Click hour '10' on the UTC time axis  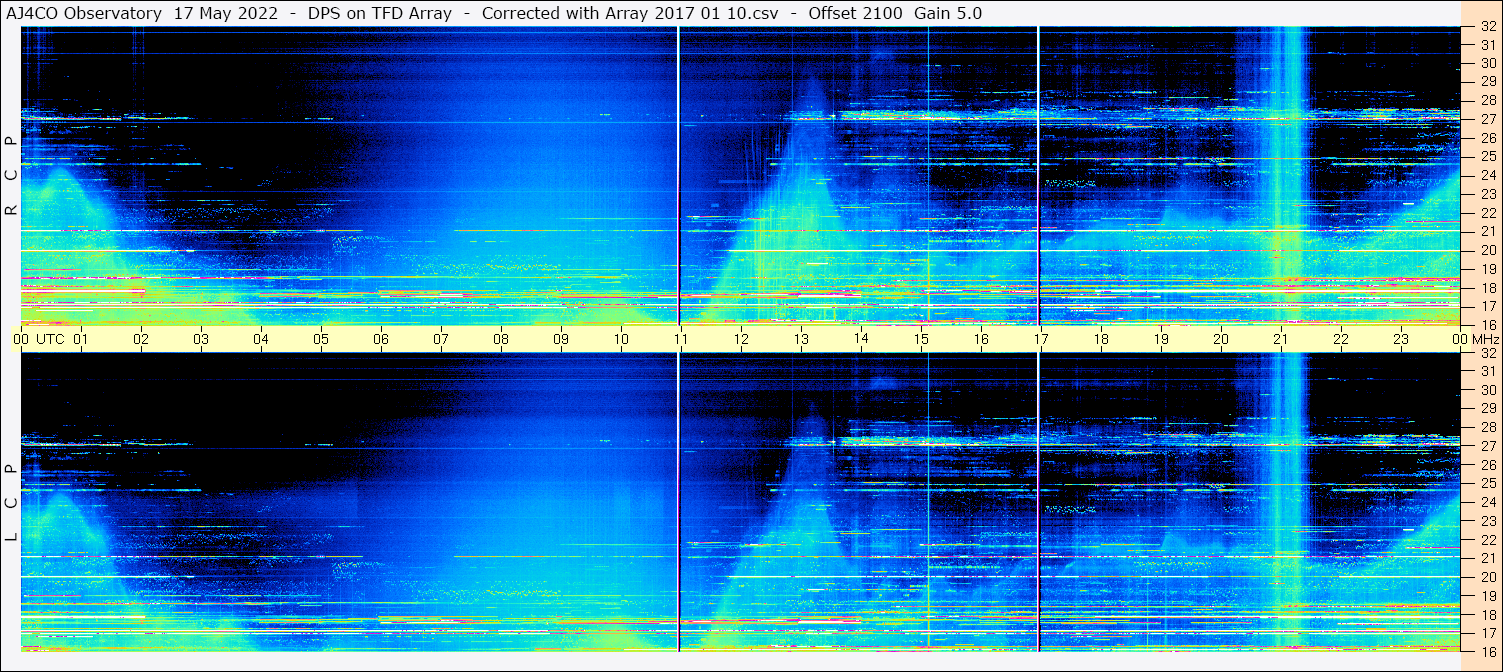click(x=621, y=339)
